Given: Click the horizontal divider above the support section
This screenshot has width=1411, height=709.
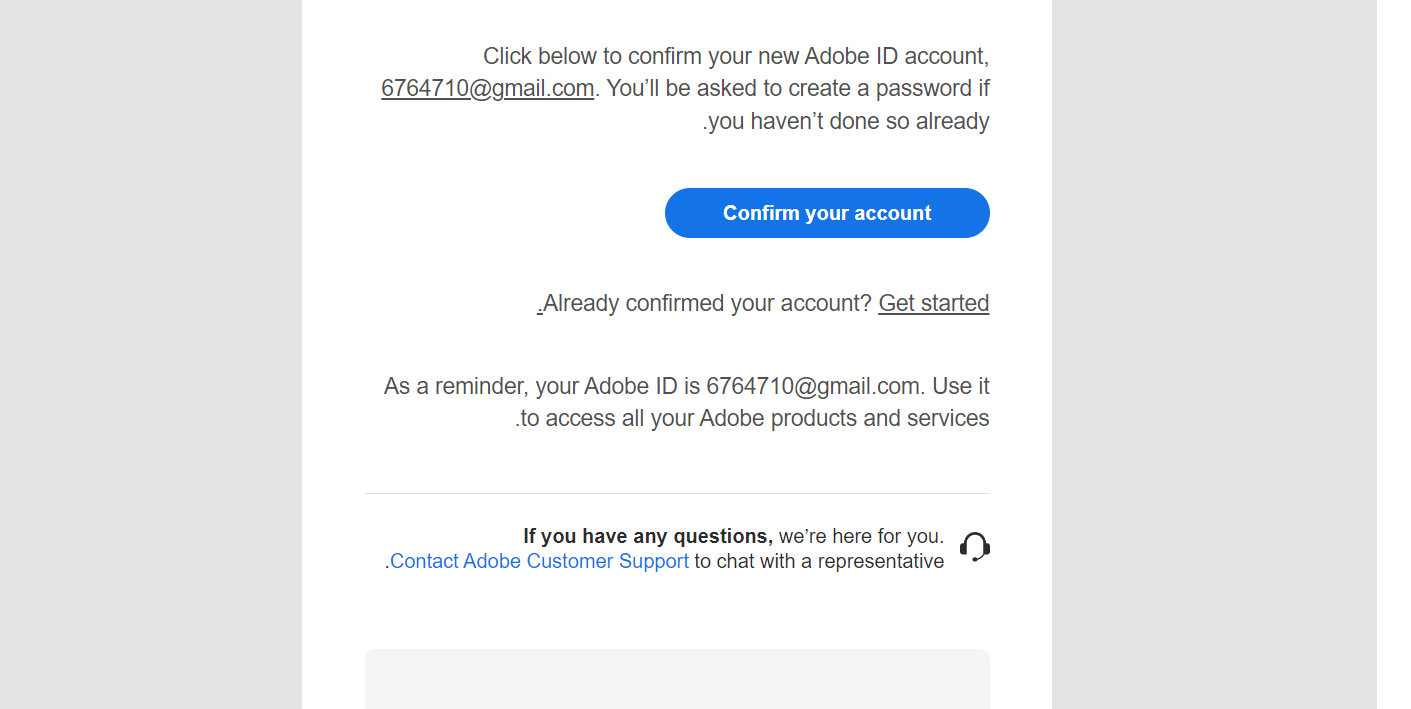Looking at the screenshot, I should coord(677,493).
